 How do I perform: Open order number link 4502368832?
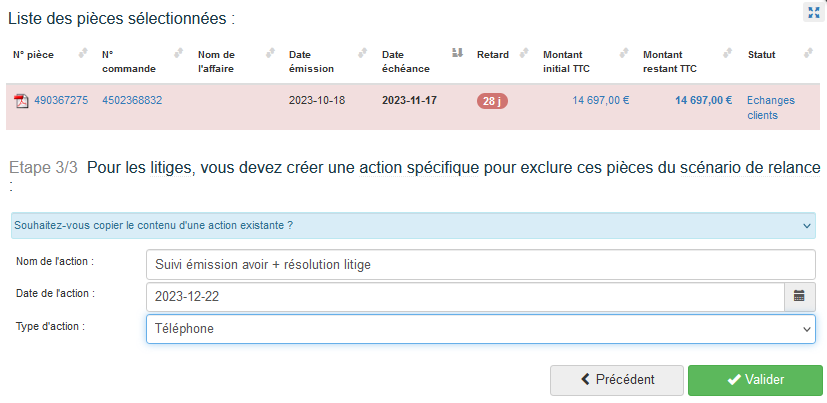(132, 100)
